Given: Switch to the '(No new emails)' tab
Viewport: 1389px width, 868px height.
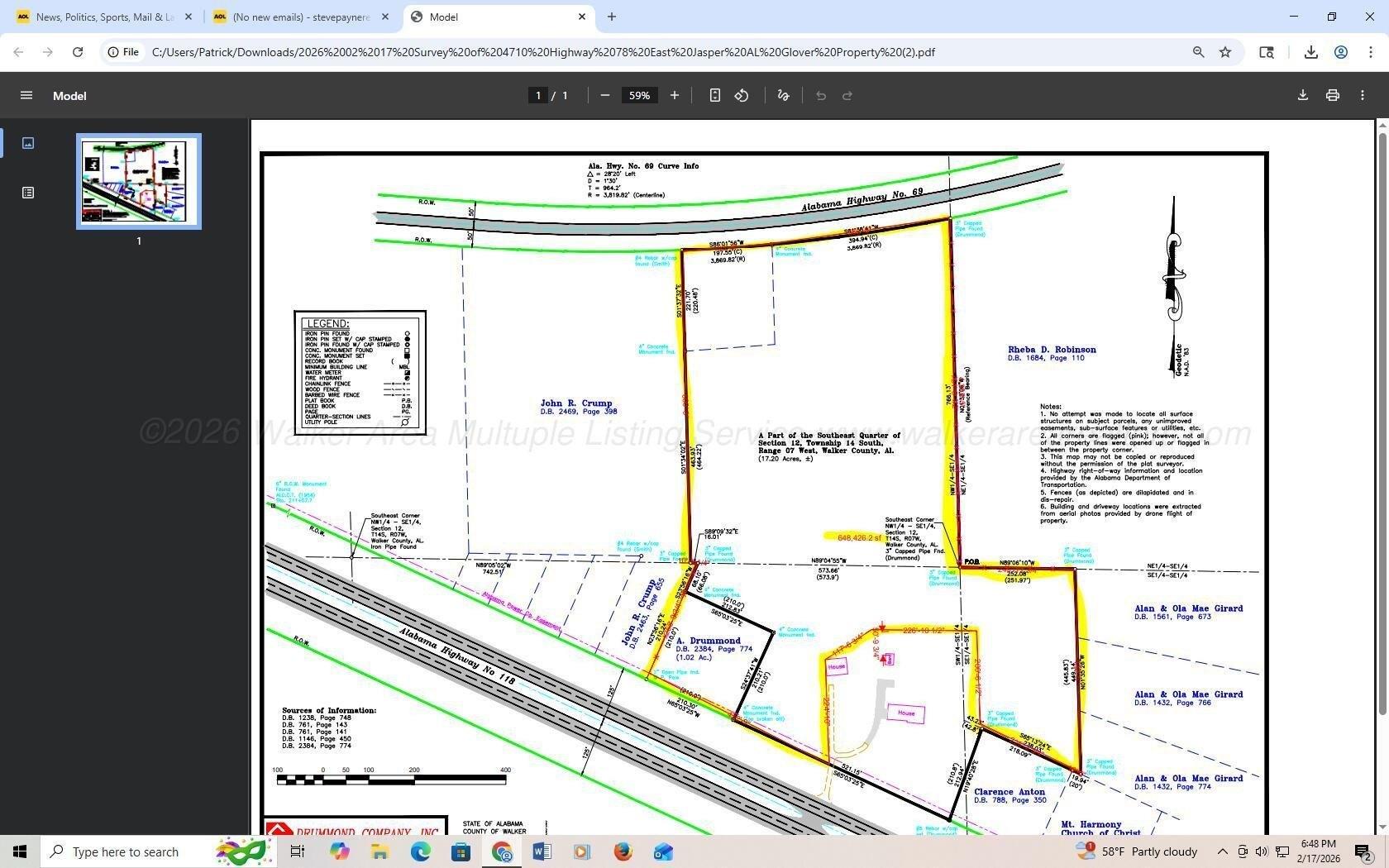Looking at the screenshot, I should [294, 17].
